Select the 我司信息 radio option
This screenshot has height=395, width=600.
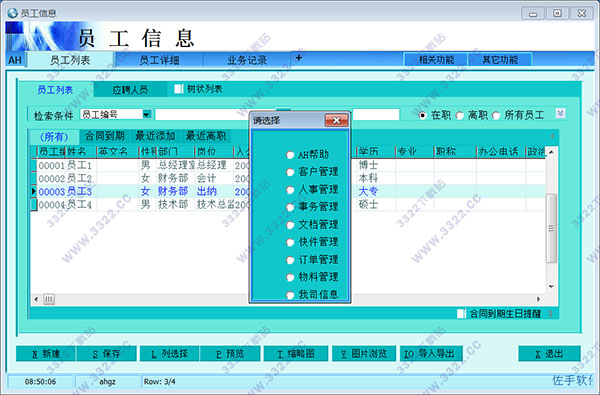tap(290, 295)
